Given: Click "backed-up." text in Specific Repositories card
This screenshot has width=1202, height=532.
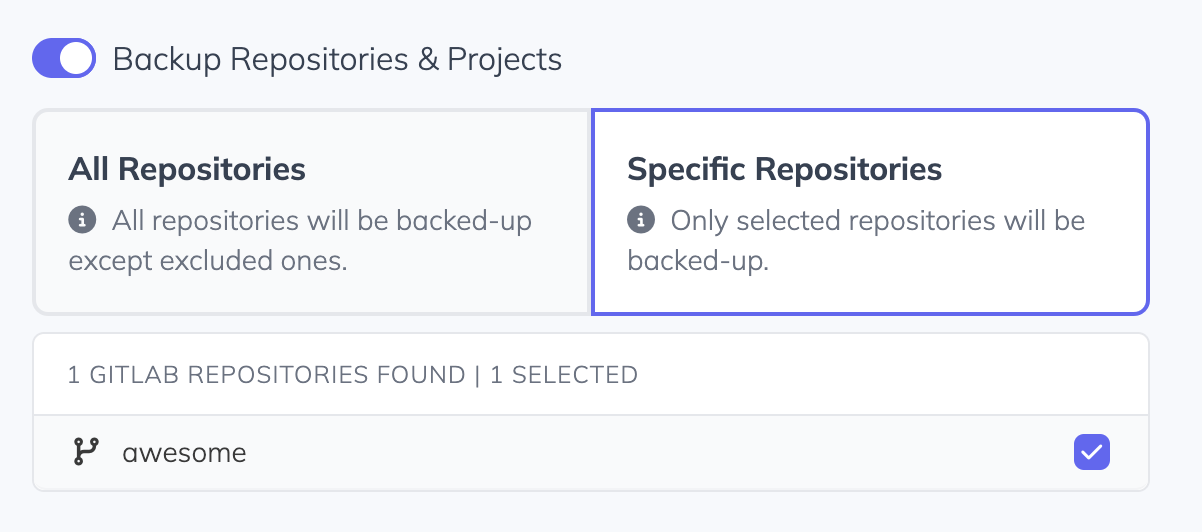Looking at the screenshot, I should tap(698, 262).
